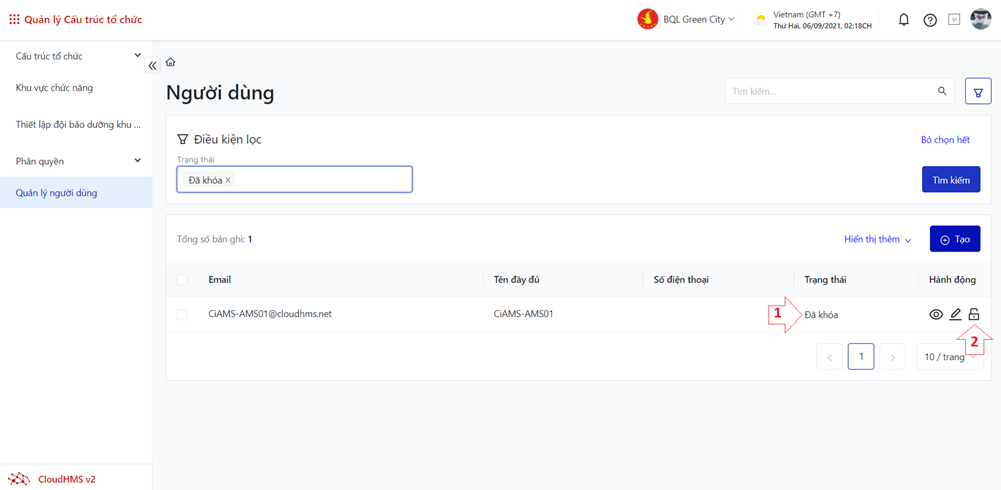Screen dimensions: 1001x490
Task: Open "Hiển thị thêm" dropdown
Action: 877,240
